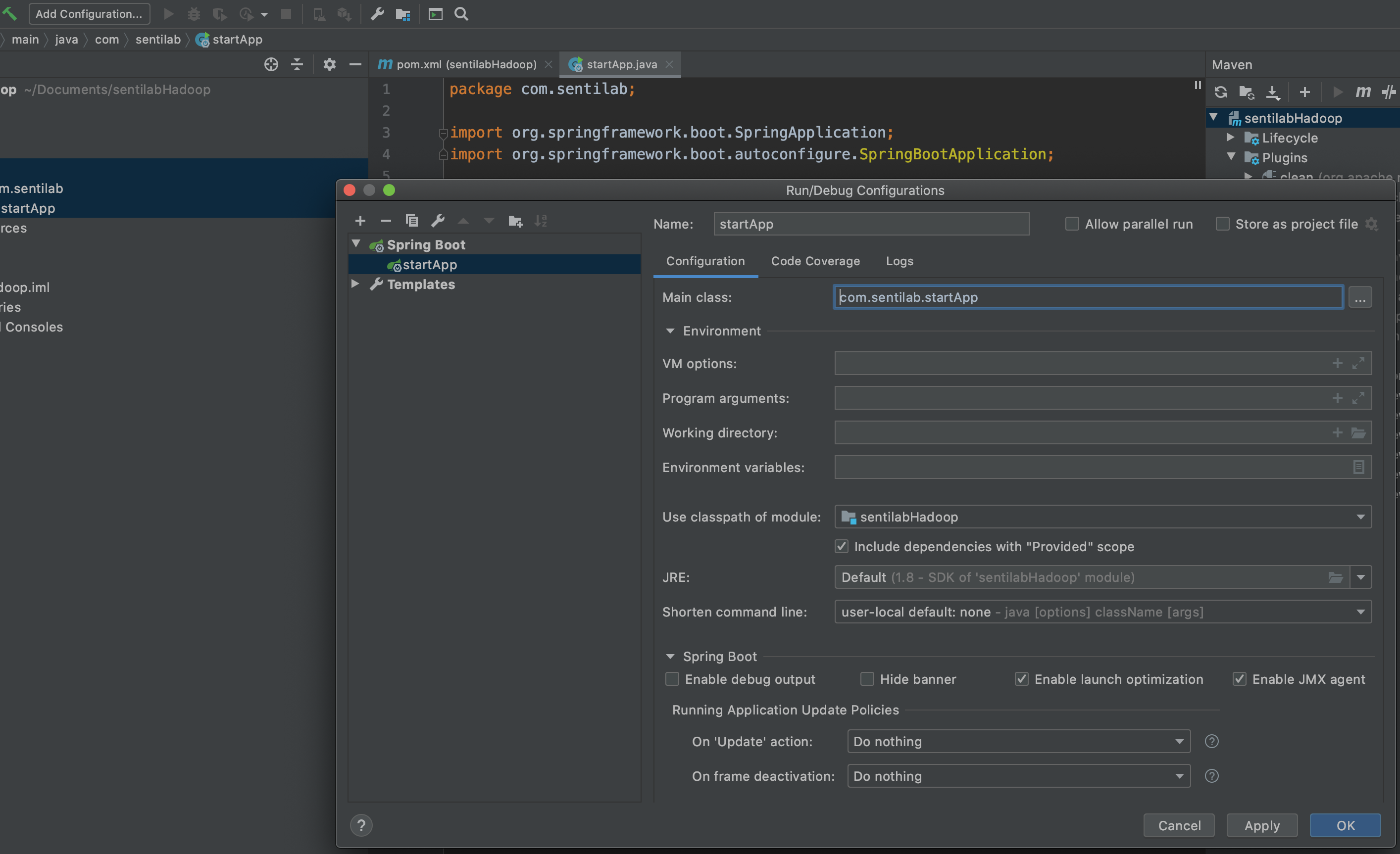
Task: Click the edit templates wrench icon
Action: (x=438, y=221)
